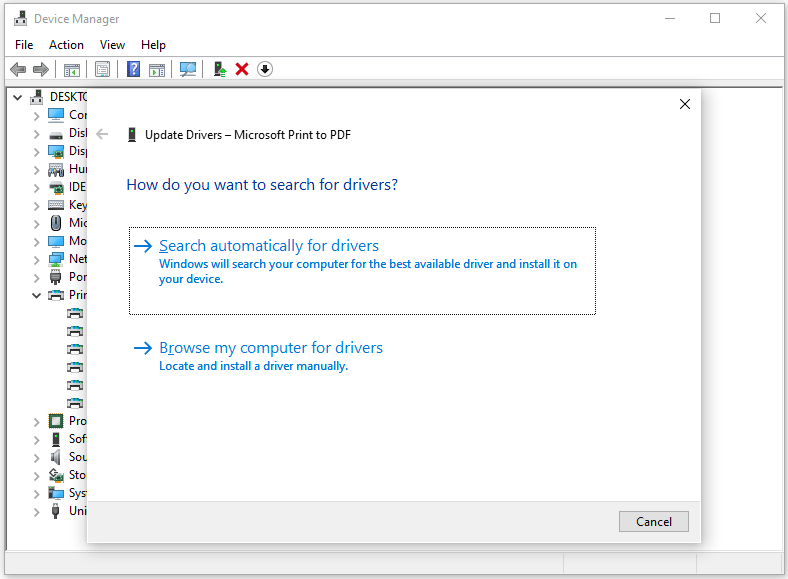Choose Search automatically for drivers
Screen dimensions: 788x579
pos(269,246)
